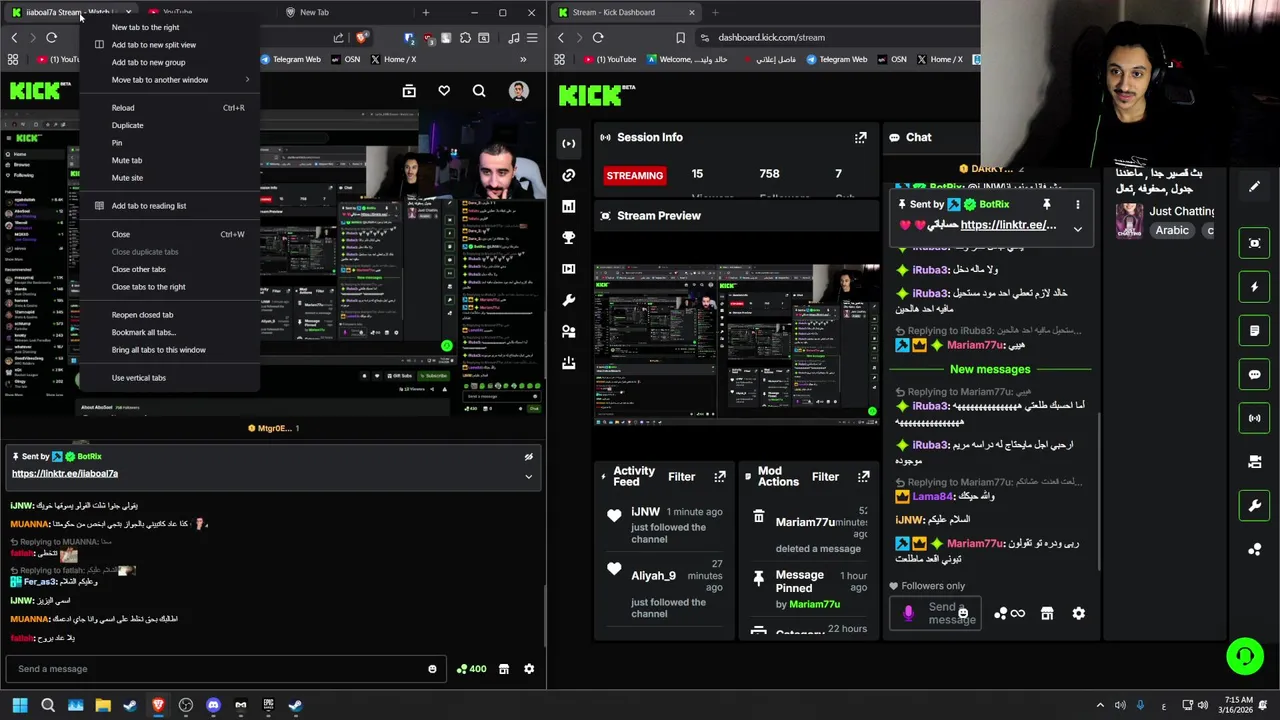This screenshot has height=720, width=1280.
Task: Pop out the Session Info panel
Action: click(860, 137)
